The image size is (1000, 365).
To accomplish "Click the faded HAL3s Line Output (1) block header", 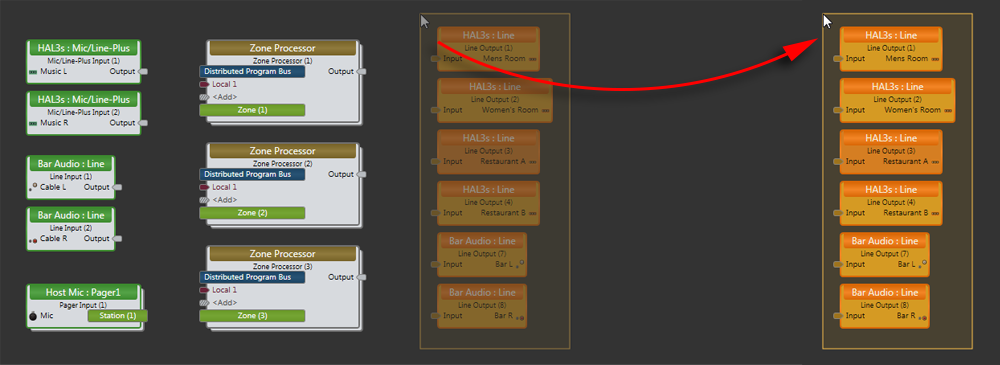I will [x=489, y=36].
